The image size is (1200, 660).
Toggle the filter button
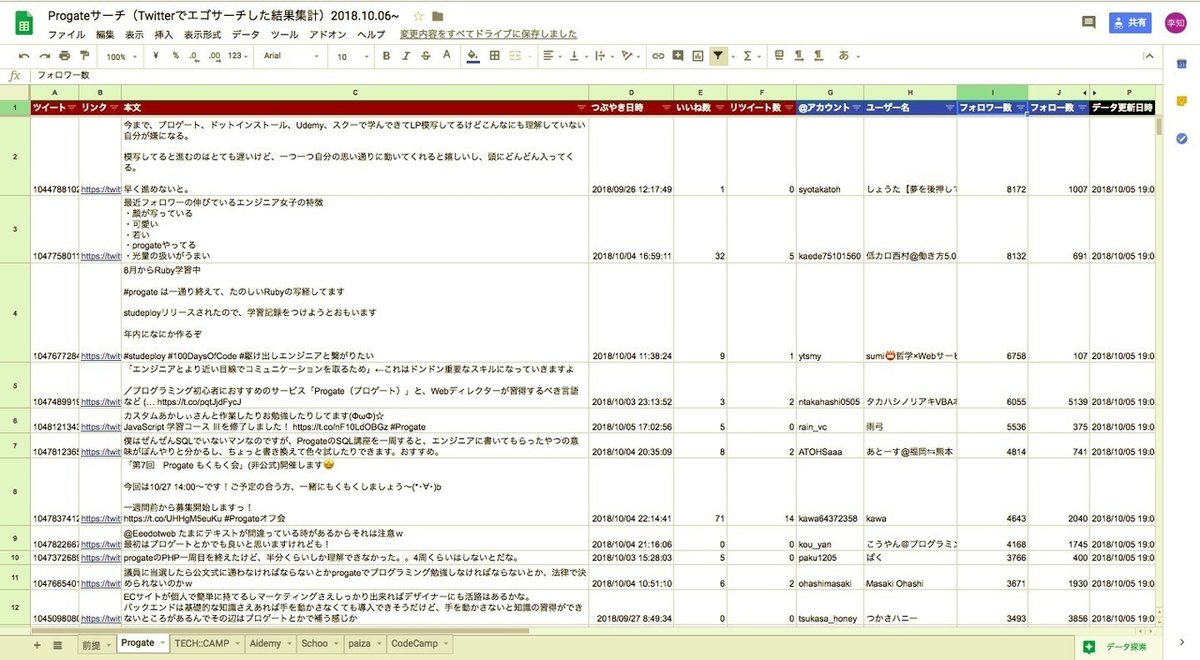point(719,56)
